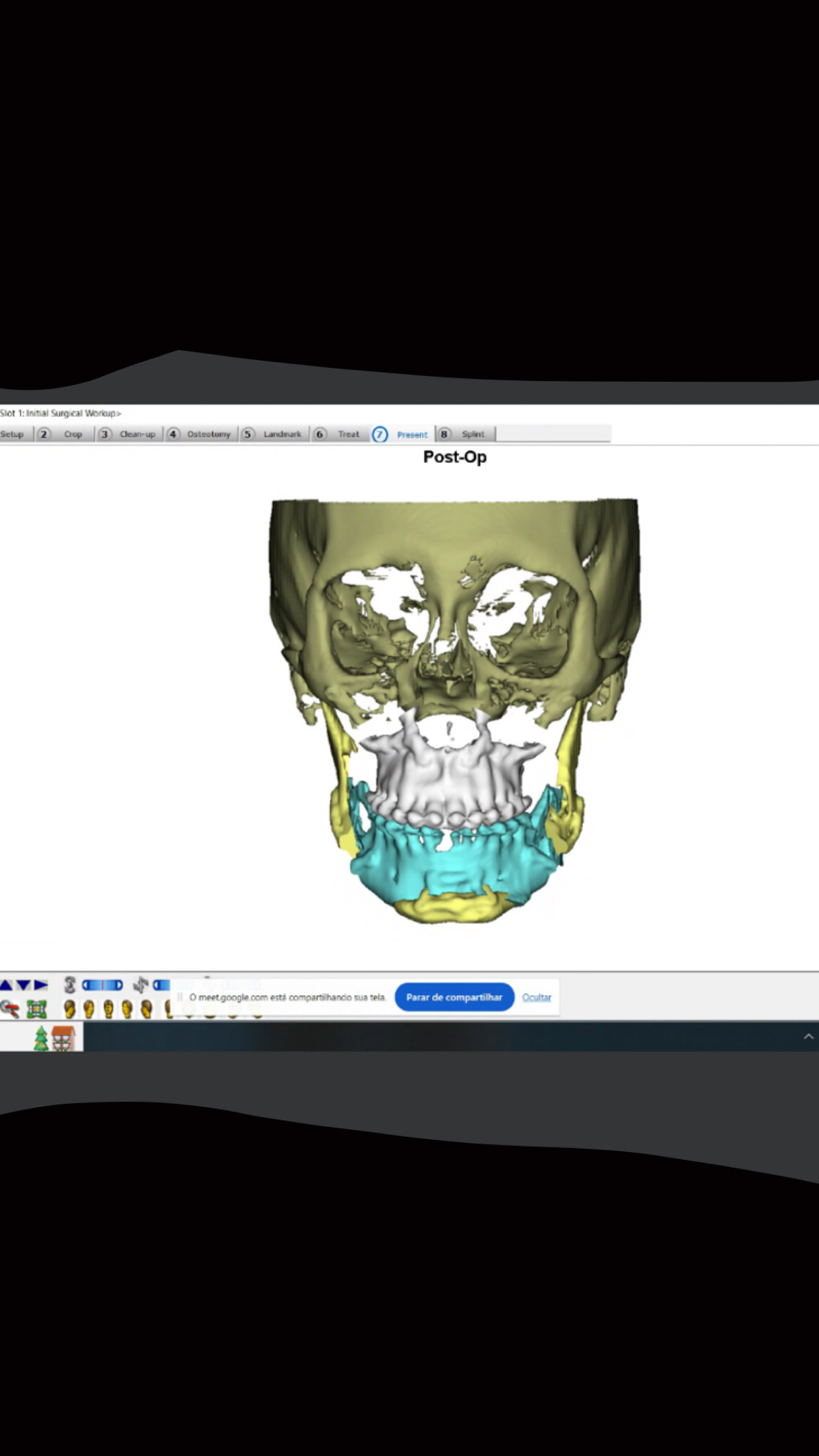Switch to the Landmark step tab
819x1456 pixels.
click(282, 434)
